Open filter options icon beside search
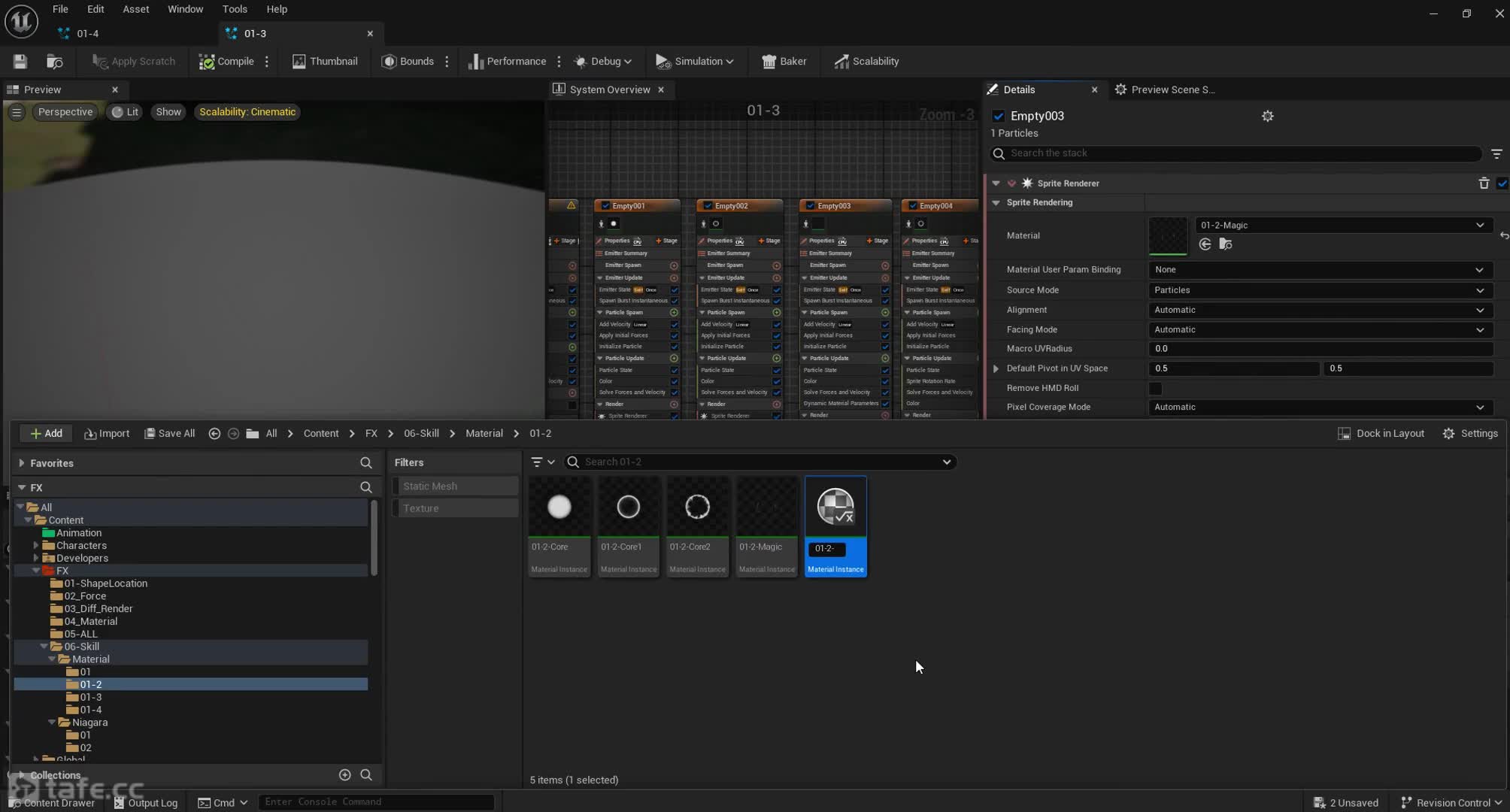This screenshot has height=812, width=1510. tap(543, 462)
